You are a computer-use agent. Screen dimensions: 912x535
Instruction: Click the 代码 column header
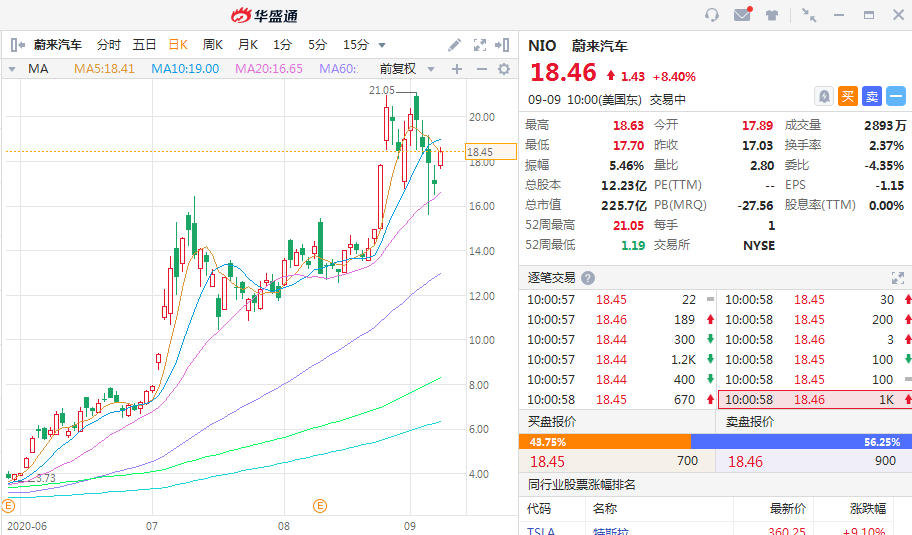(539, 509)
